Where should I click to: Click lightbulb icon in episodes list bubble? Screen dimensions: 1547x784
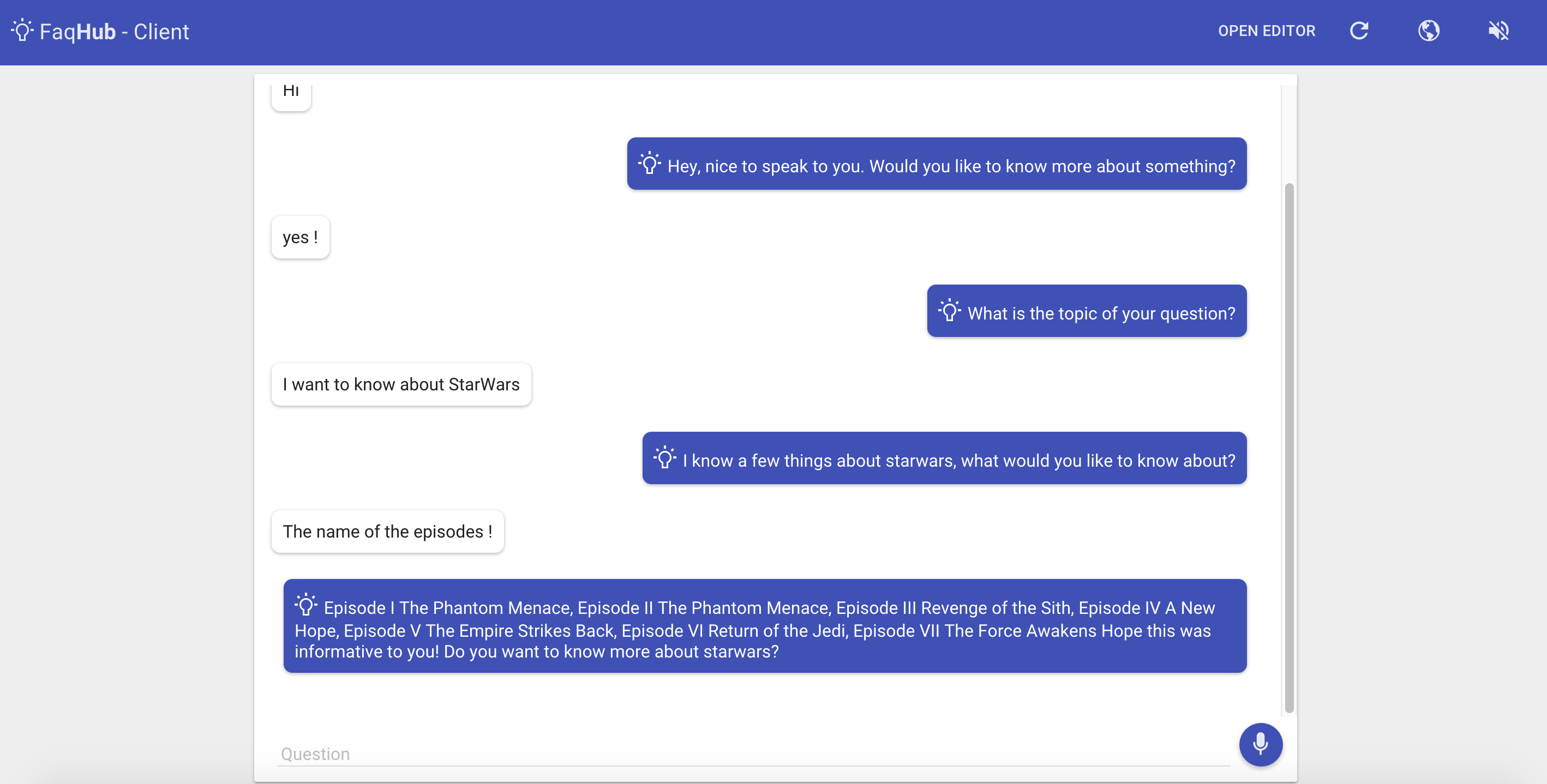305,605
